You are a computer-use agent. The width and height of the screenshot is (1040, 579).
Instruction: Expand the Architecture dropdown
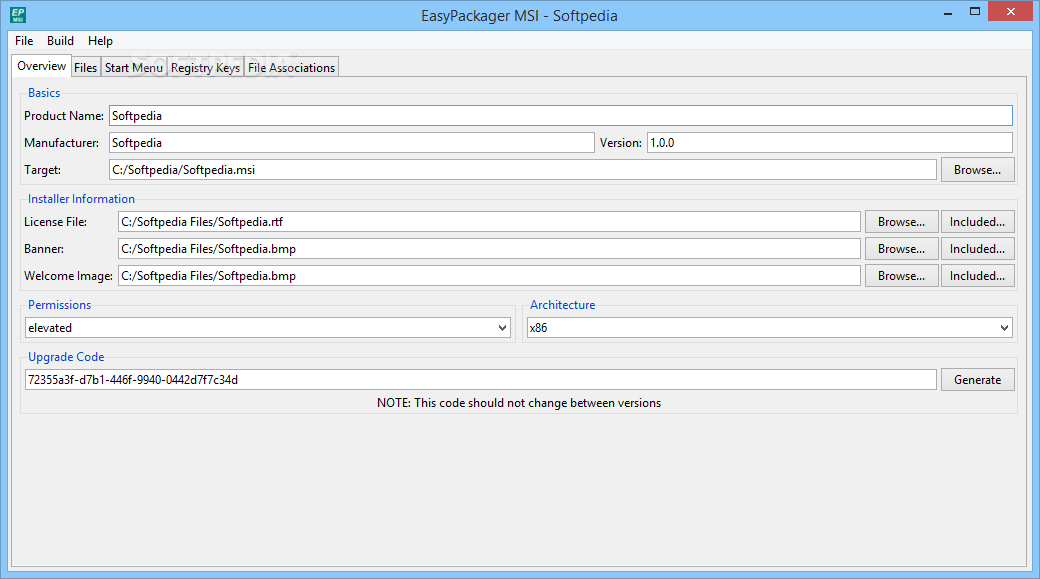pyautogui.click(x=768, y=327)
